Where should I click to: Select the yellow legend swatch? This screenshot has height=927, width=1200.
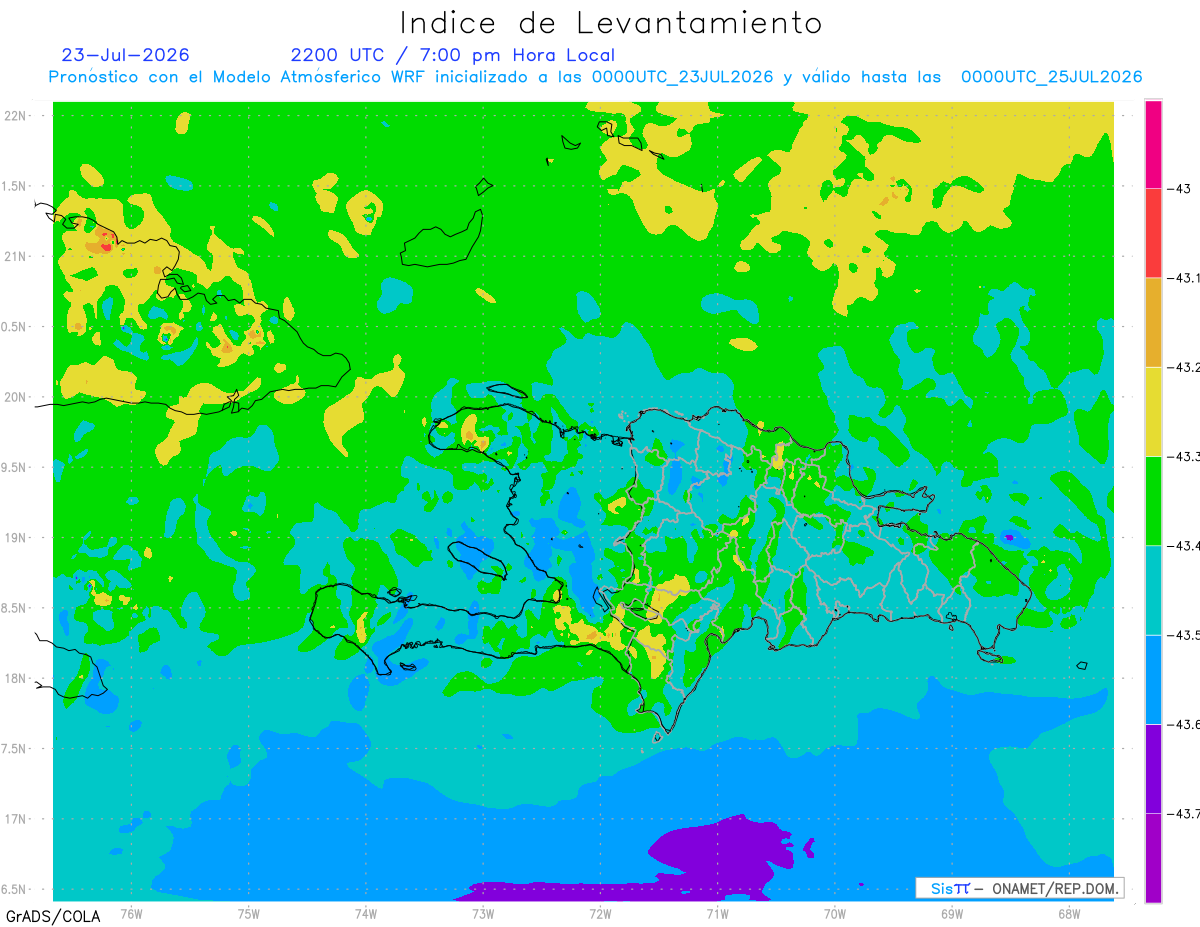pyautogui.click(x=1153, y=411)
